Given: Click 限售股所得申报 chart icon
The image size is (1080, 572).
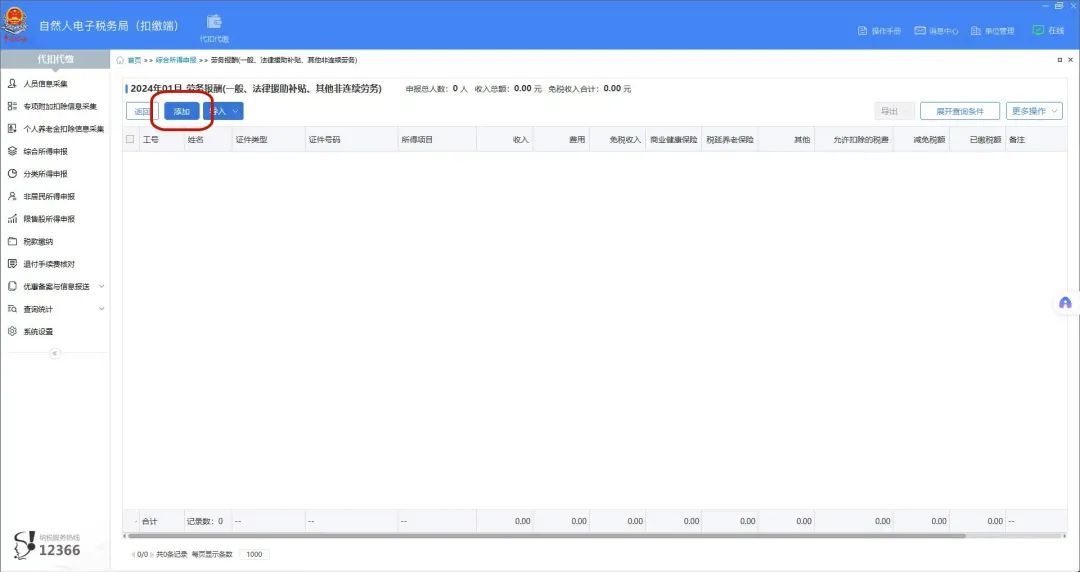Looking at the screenshot, I should [x=12, y=218].
